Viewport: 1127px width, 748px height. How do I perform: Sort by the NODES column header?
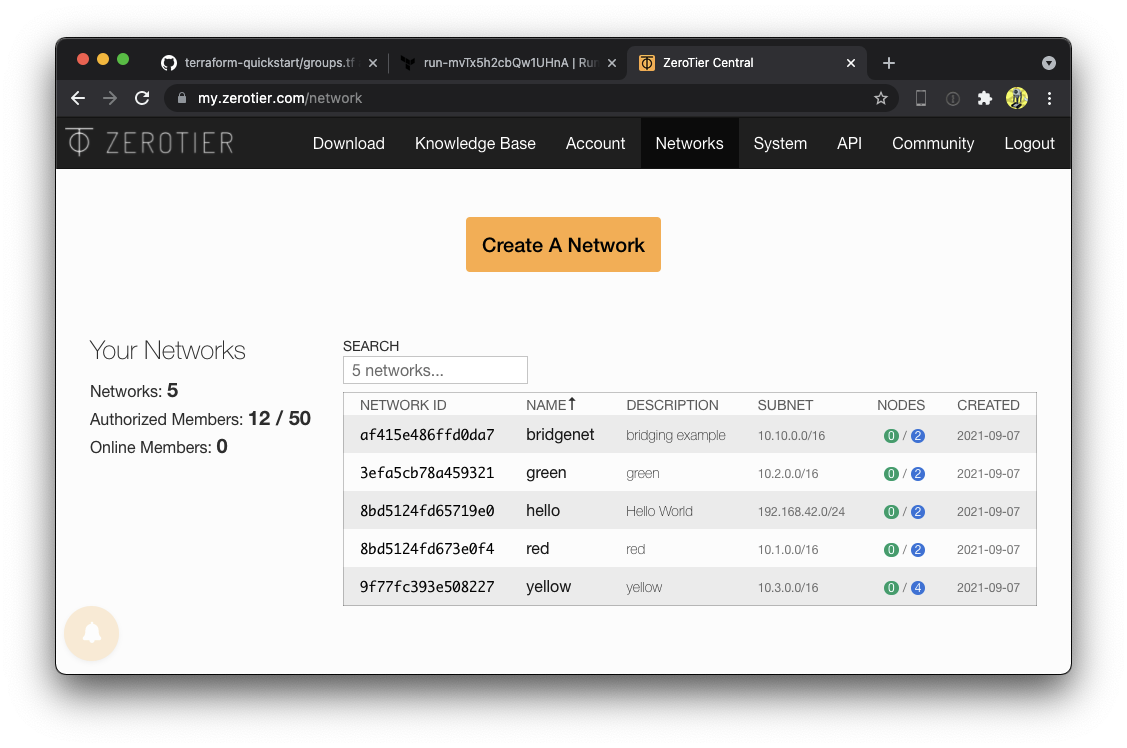[x=901, y=405]
